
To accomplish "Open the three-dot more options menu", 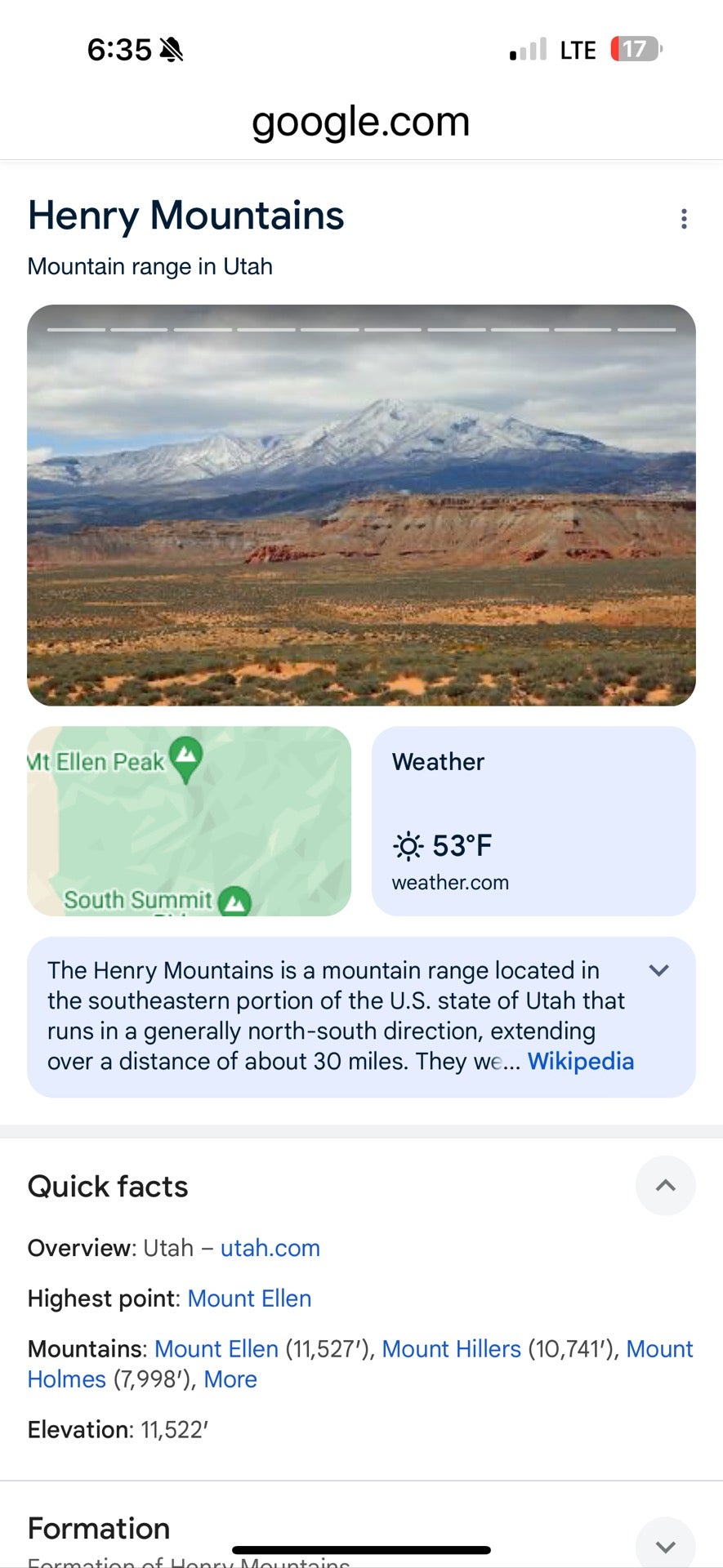I will 684,219.
